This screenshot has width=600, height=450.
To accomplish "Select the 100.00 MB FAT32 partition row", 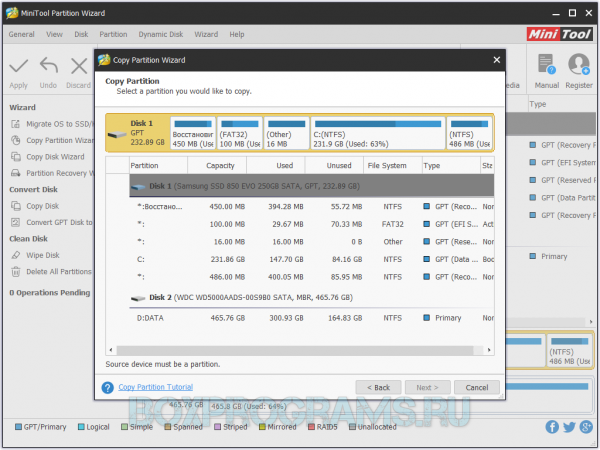I will [x=311, y=224].
